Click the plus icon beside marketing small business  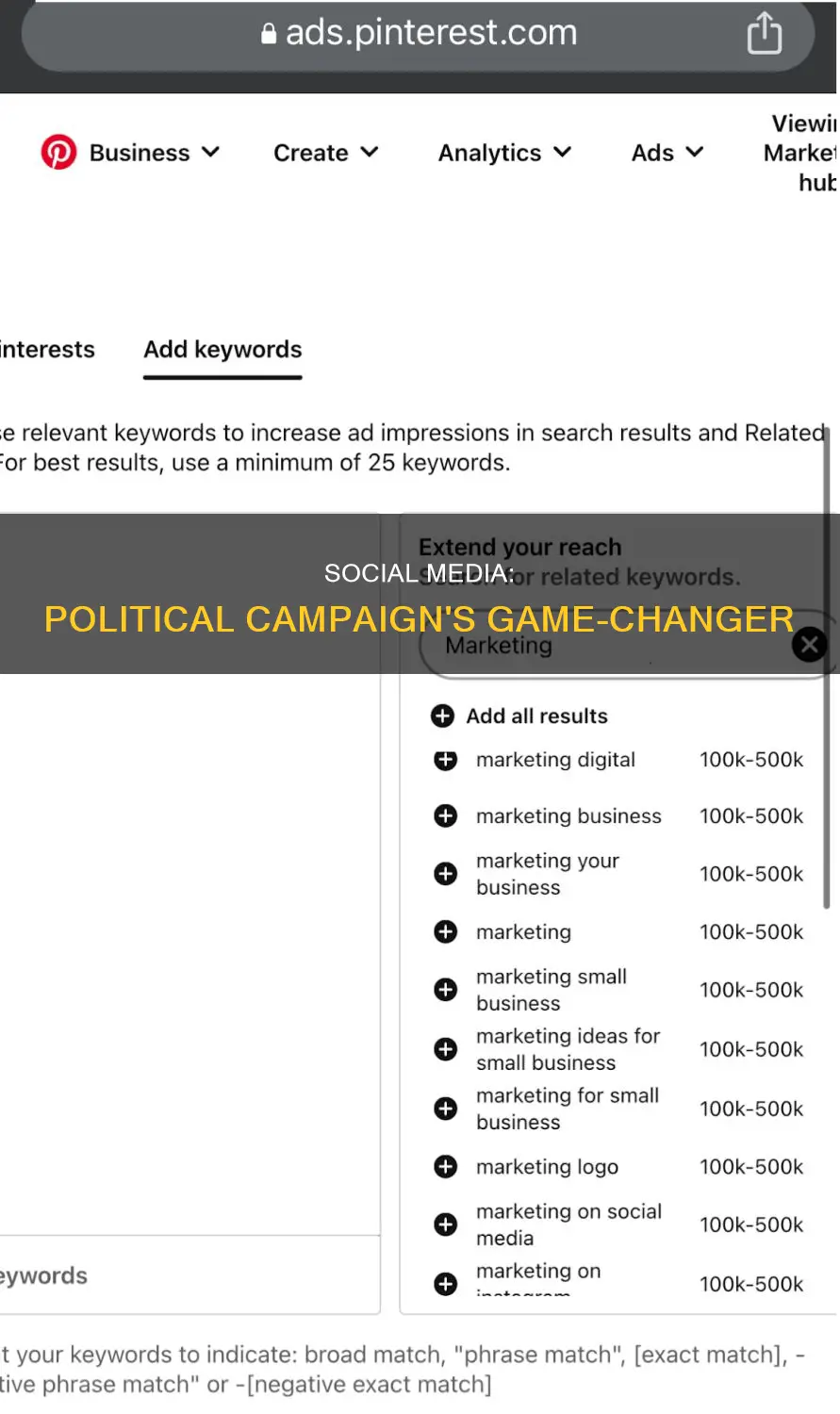(444, 989)
